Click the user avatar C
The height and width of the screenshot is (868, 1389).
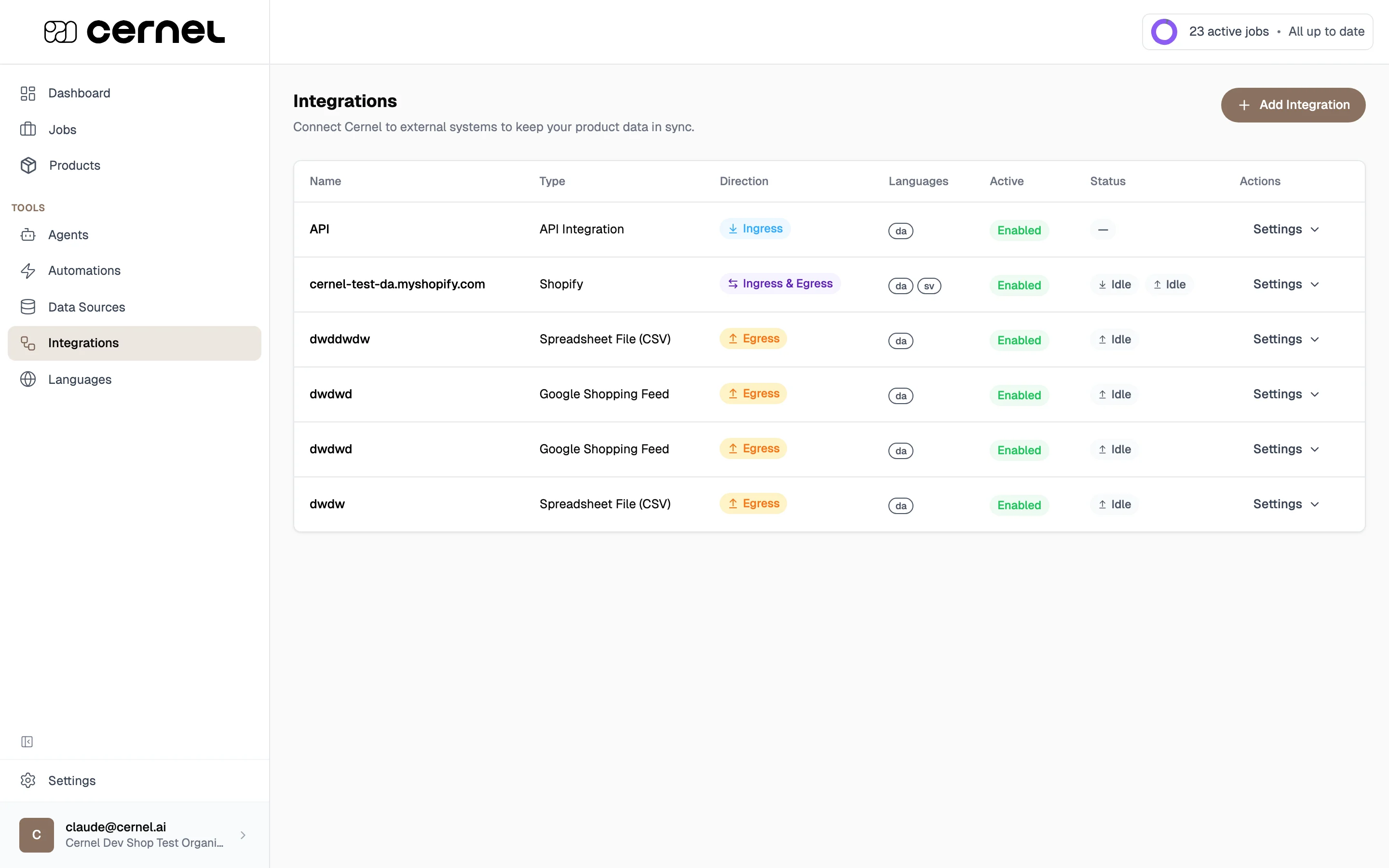[37, 835]
